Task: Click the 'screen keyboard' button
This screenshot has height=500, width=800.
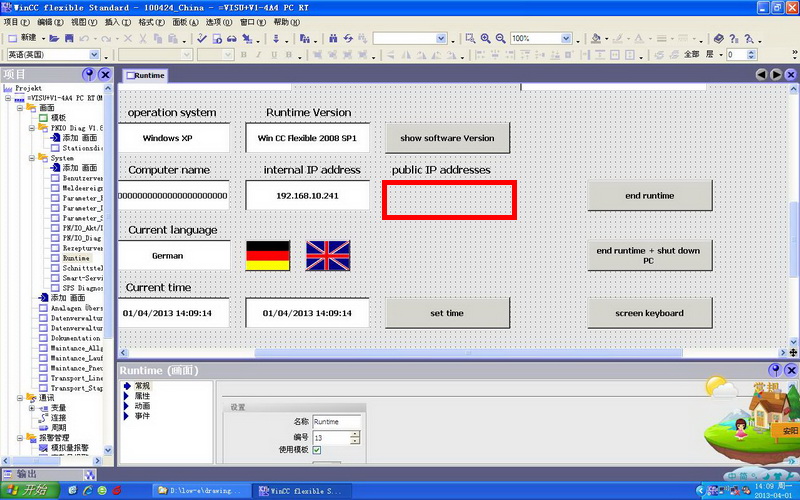Action: 650,313
